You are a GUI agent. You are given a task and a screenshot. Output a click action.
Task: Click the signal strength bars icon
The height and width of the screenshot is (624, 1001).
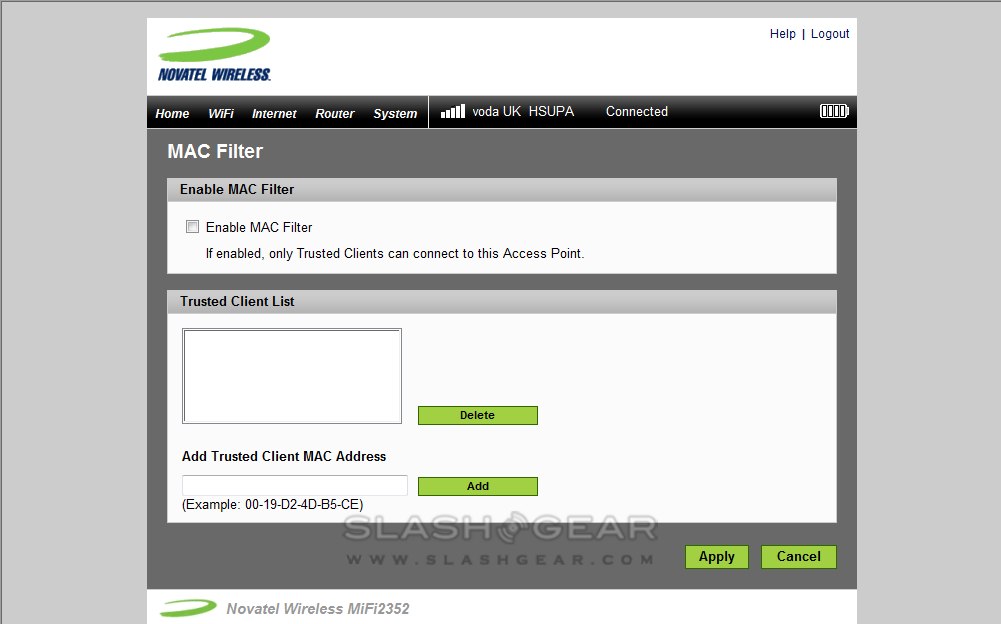click(453, 112)
